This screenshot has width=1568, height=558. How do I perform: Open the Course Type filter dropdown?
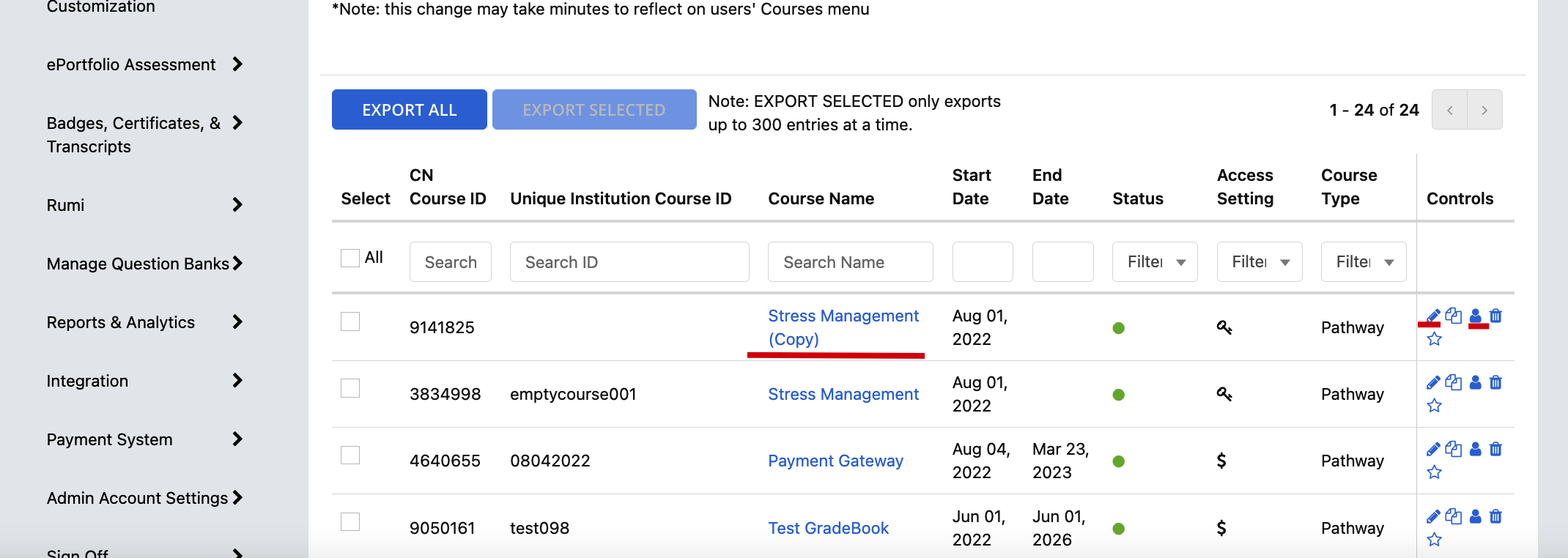click(x=1364, y=262)
